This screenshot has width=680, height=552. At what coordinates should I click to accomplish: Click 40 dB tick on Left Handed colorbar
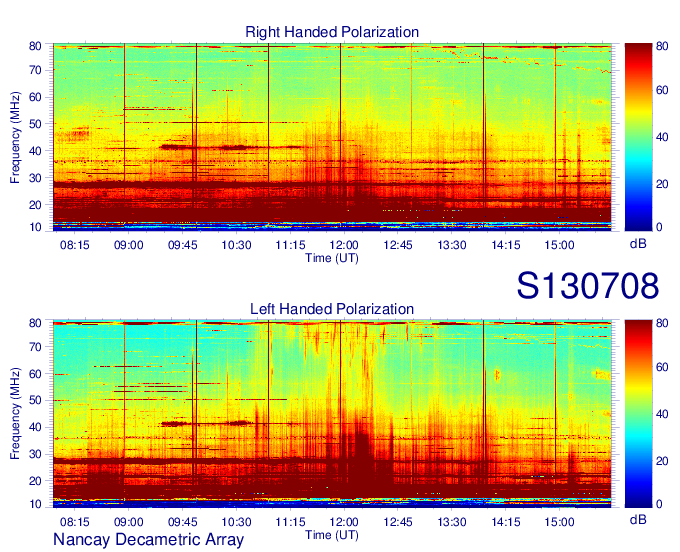tap(662, 414)
